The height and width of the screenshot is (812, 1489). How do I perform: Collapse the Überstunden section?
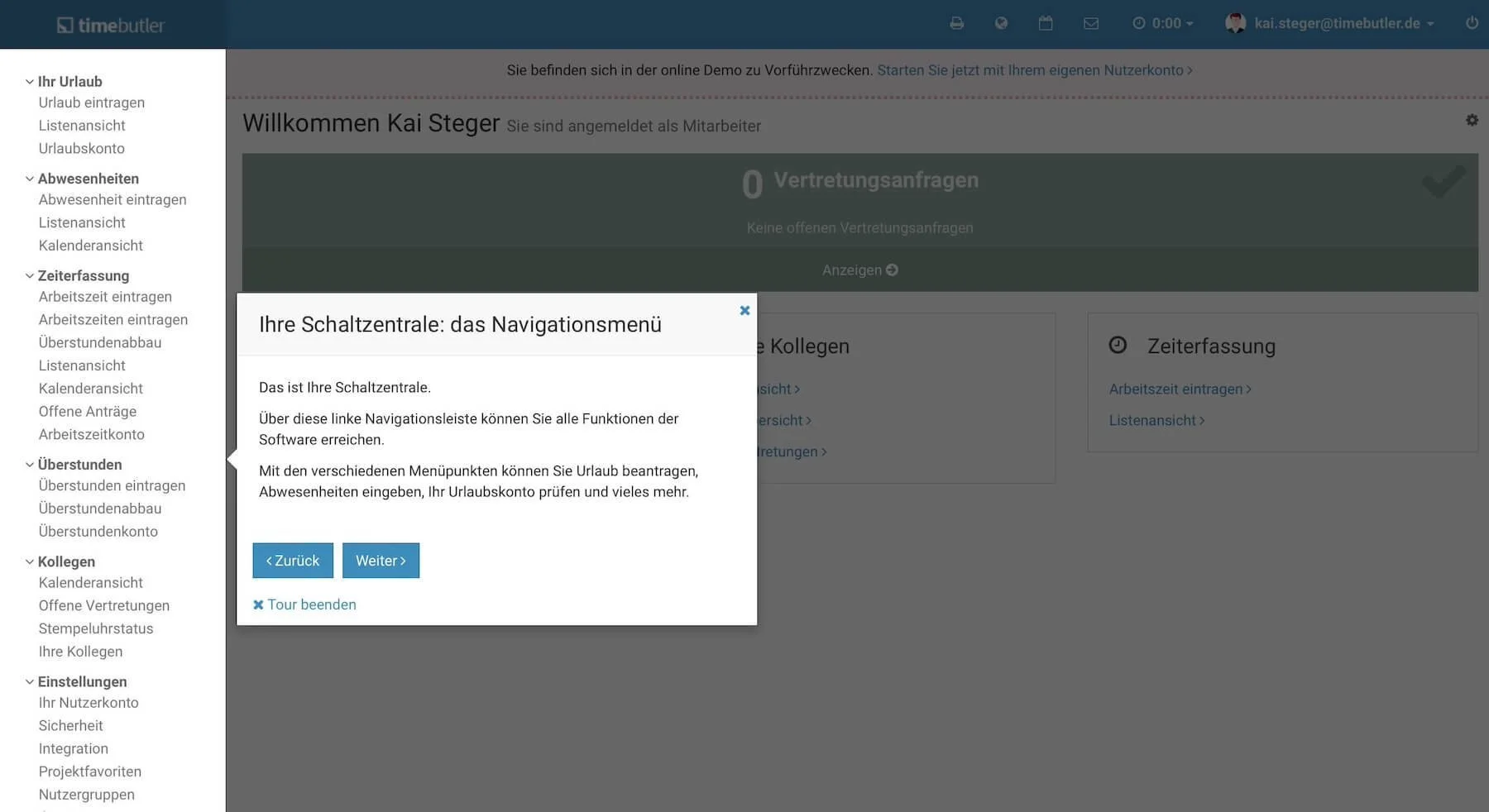coord(73,465)
